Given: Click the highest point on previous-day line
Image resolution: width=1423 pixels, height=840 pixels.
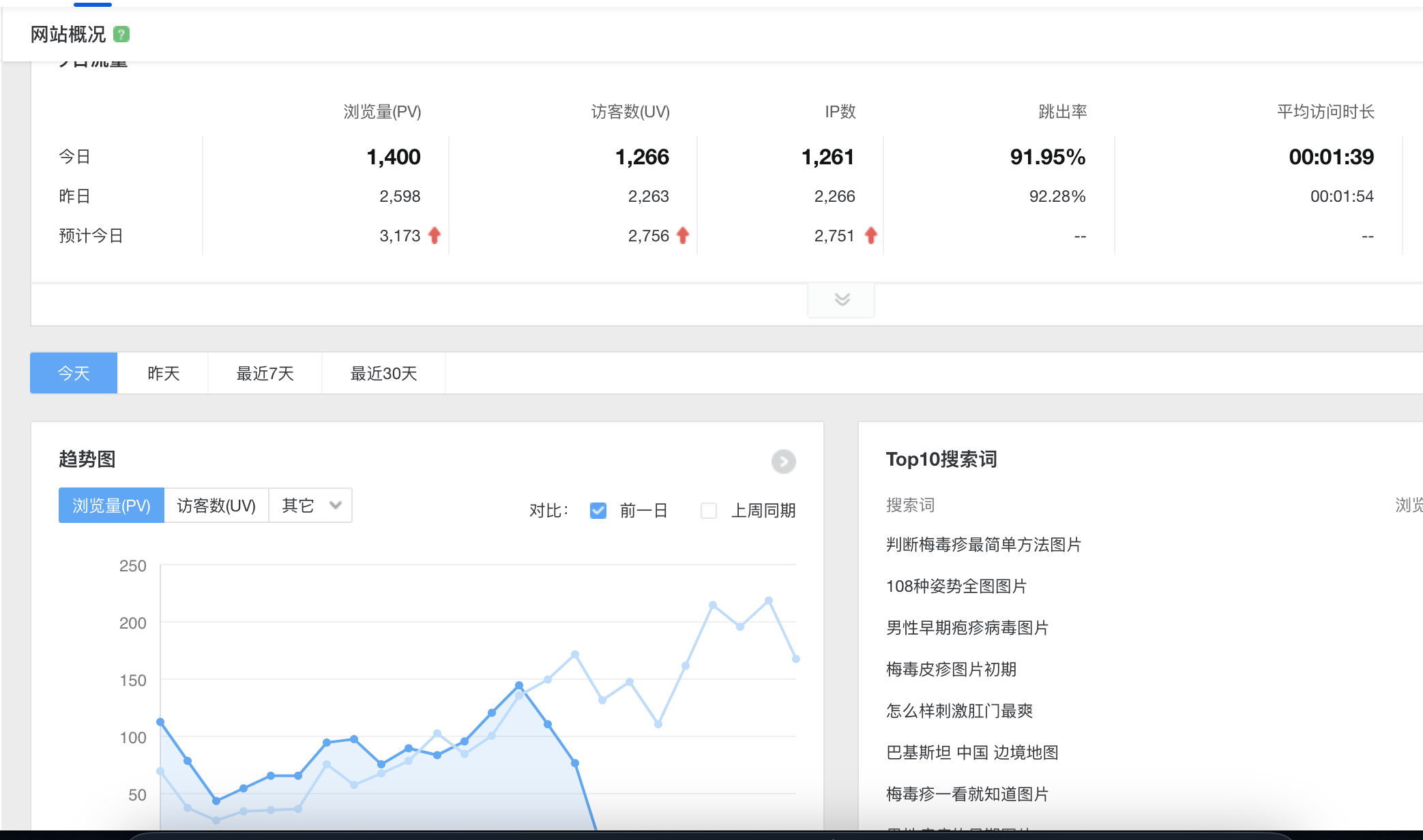Looking at the screenshot, I should [769, 601].
